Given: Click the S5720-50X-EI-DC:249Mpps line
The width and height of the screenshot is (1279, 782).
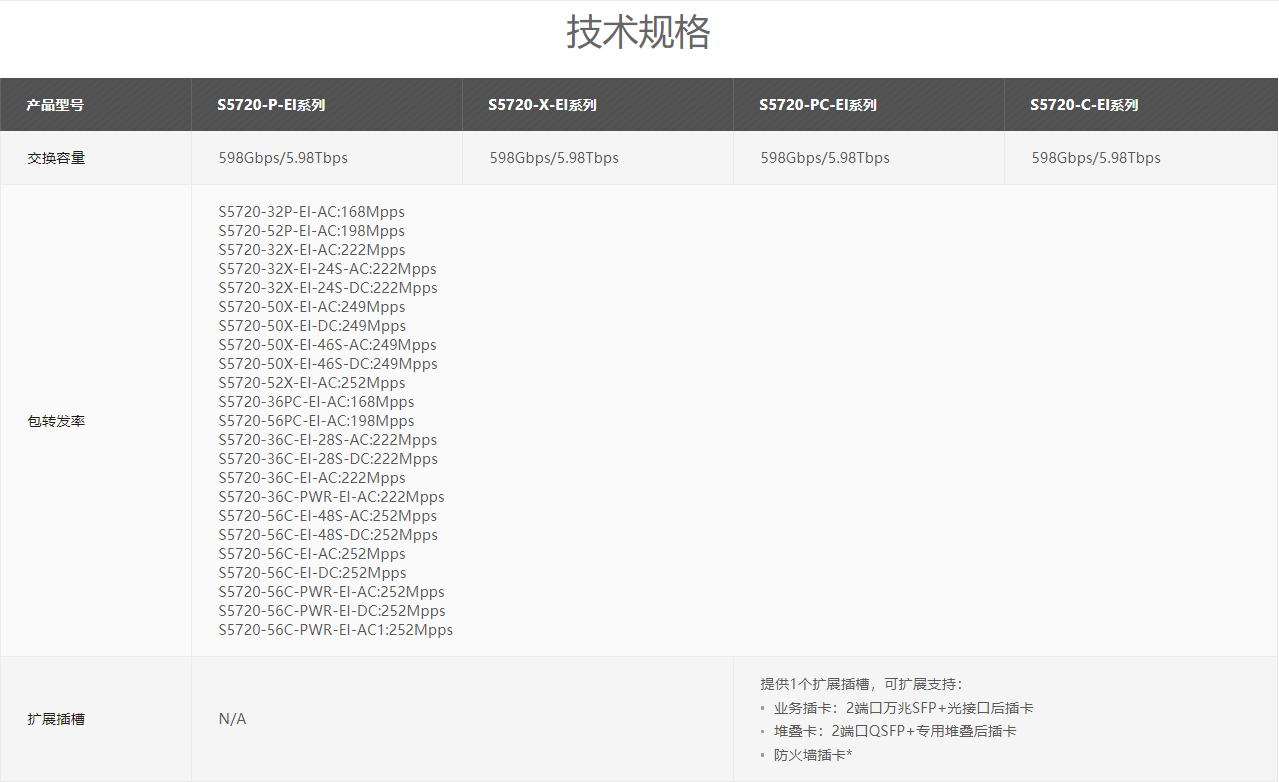Looking at the screenshot, I should pyautogui.click(x=312, y=326).
